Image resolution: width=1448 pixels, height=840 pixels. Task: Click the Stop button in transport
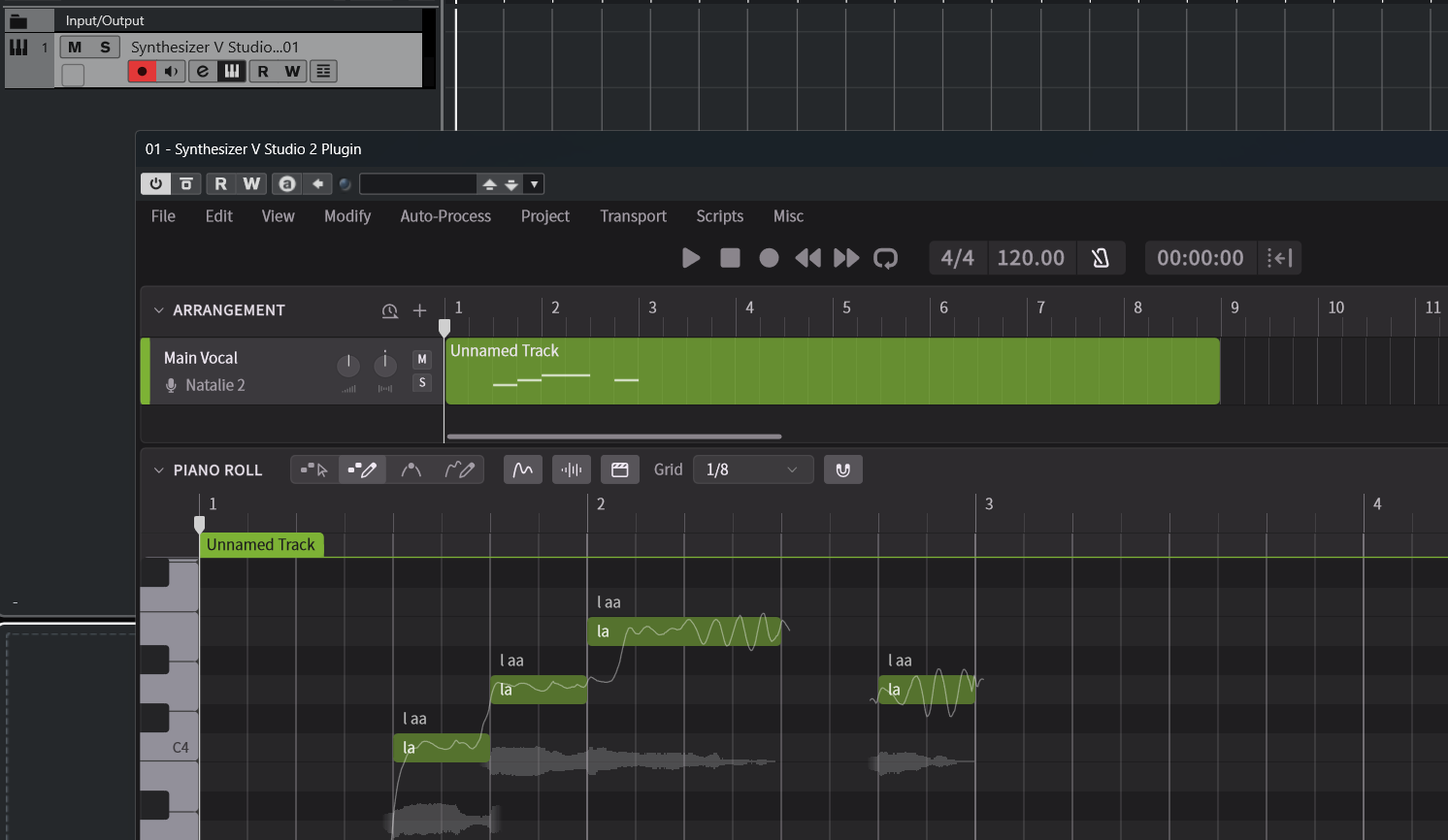point(730,258)
